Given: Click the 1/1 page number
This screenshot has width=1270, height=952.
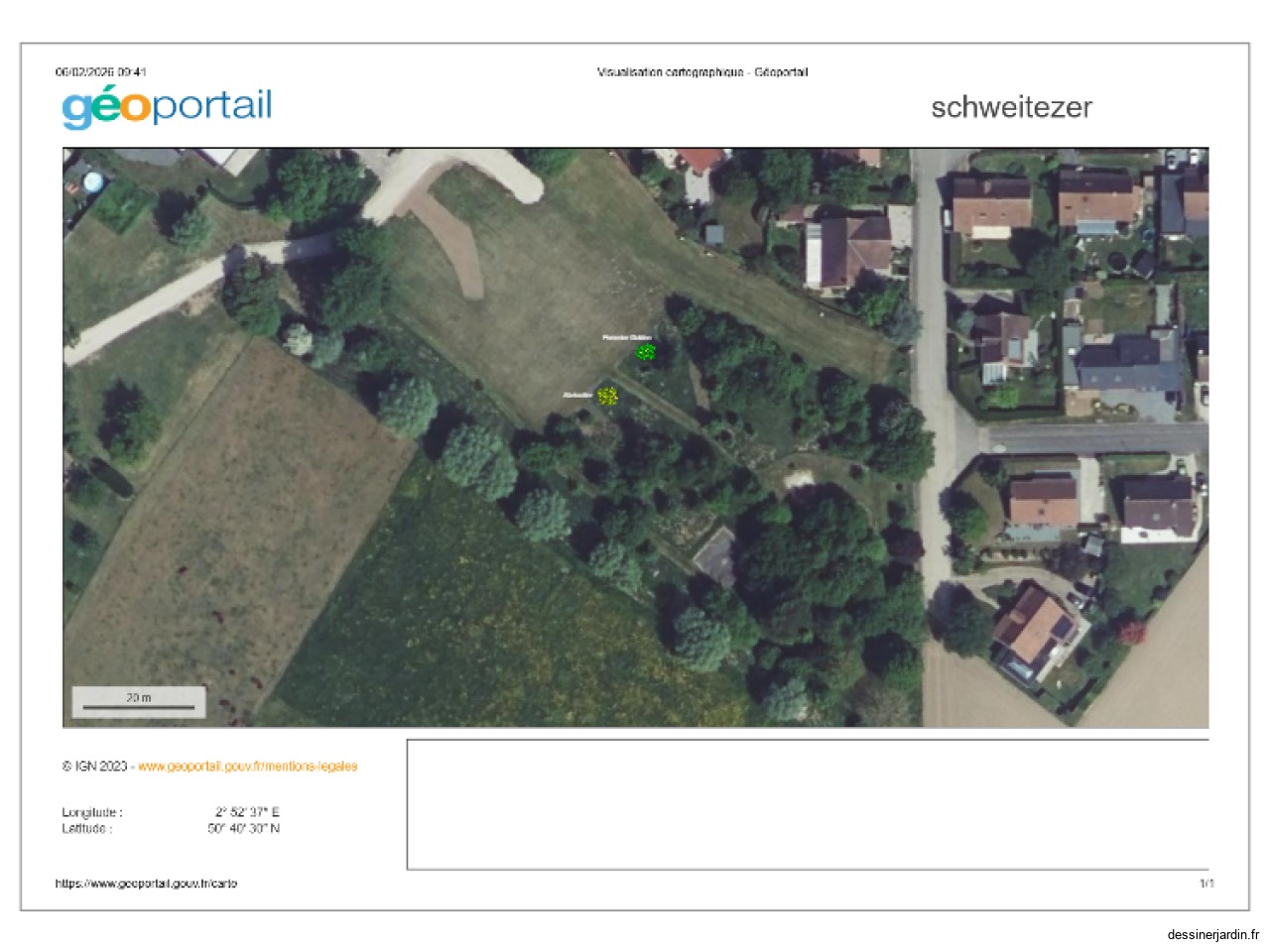Looking at the screenshot, I should (x=1206, y=884).
